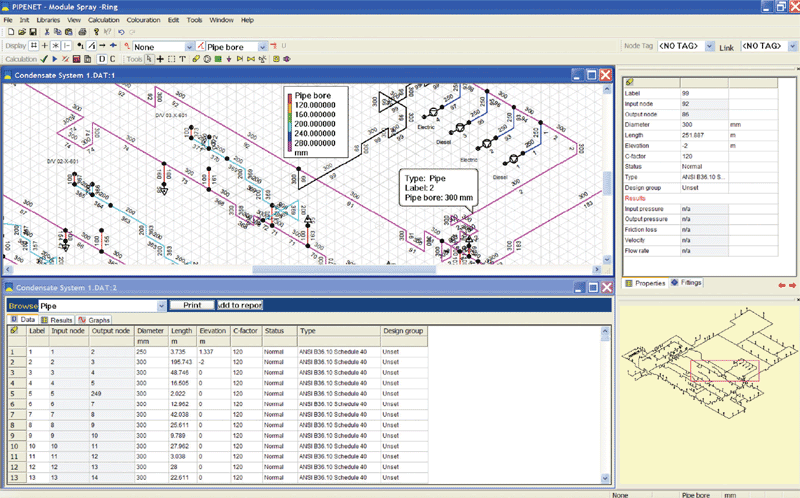
Task: Toggle the flow direction arrow display button
Action: [x=102, y=46]
